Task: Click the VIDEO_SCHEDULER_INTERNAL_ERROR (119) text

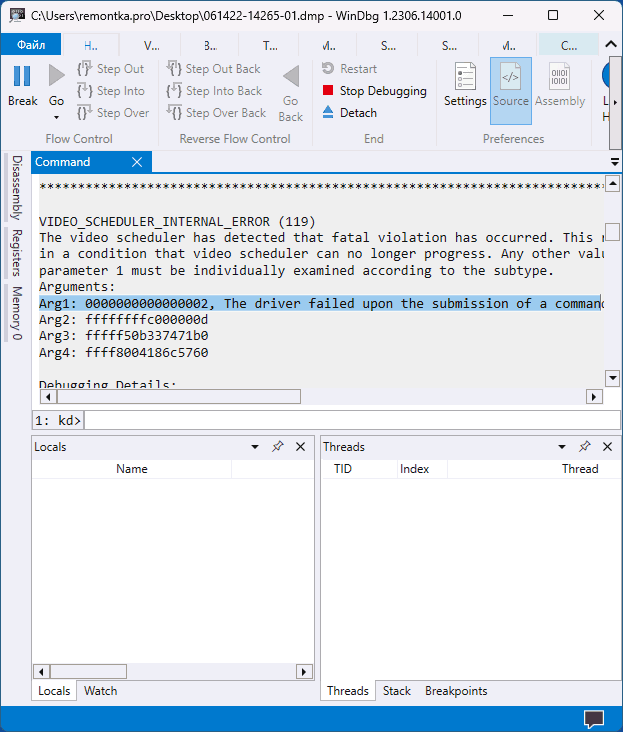Action: [177, 221]
